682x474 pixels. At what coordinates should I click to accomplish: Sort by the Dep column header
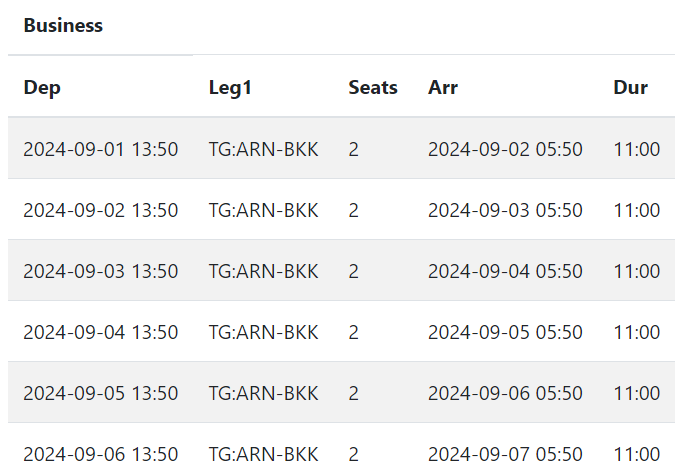coord(42,87)
